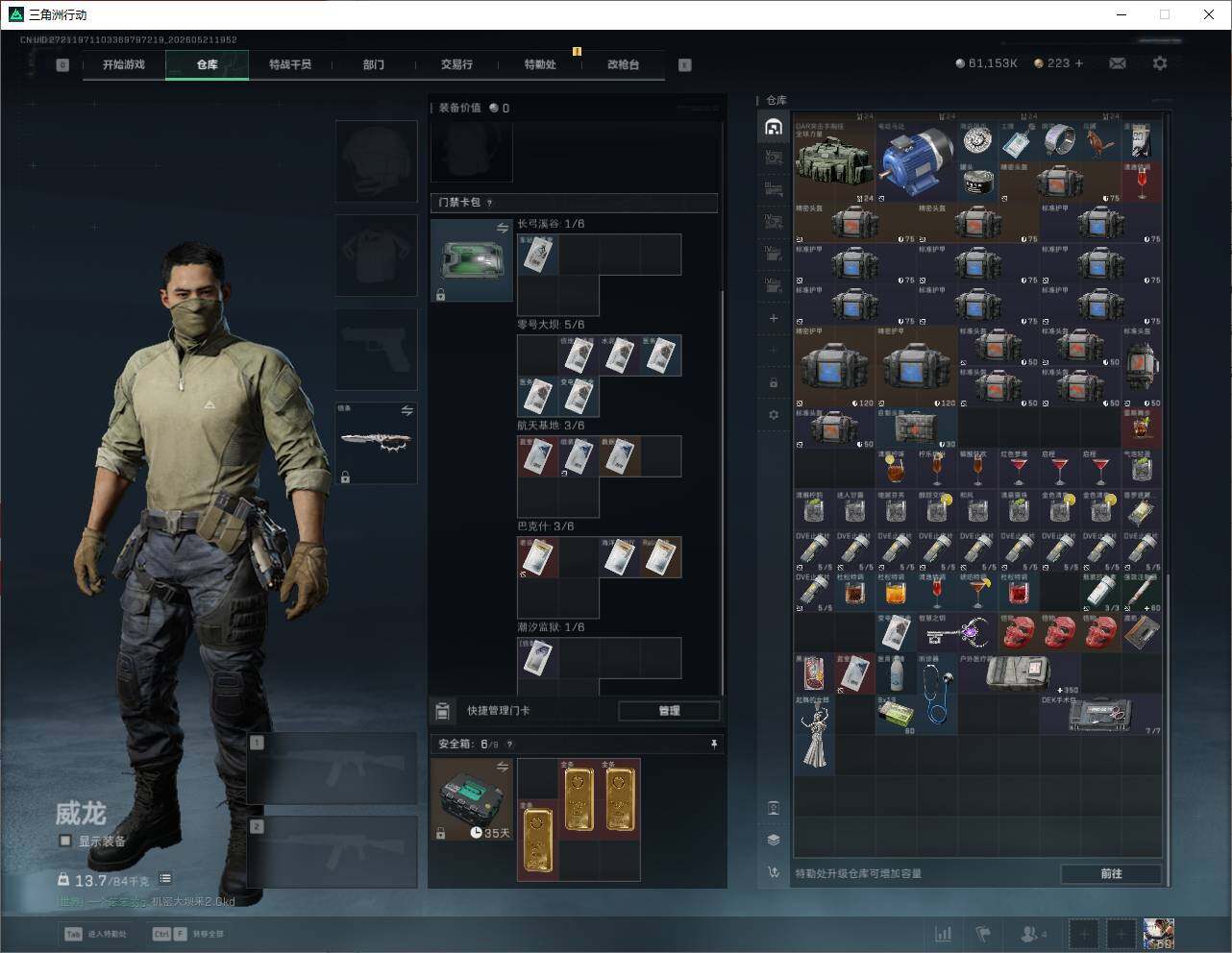
Task: Select the DEK surgical kit
Action: coord(1101,715)
